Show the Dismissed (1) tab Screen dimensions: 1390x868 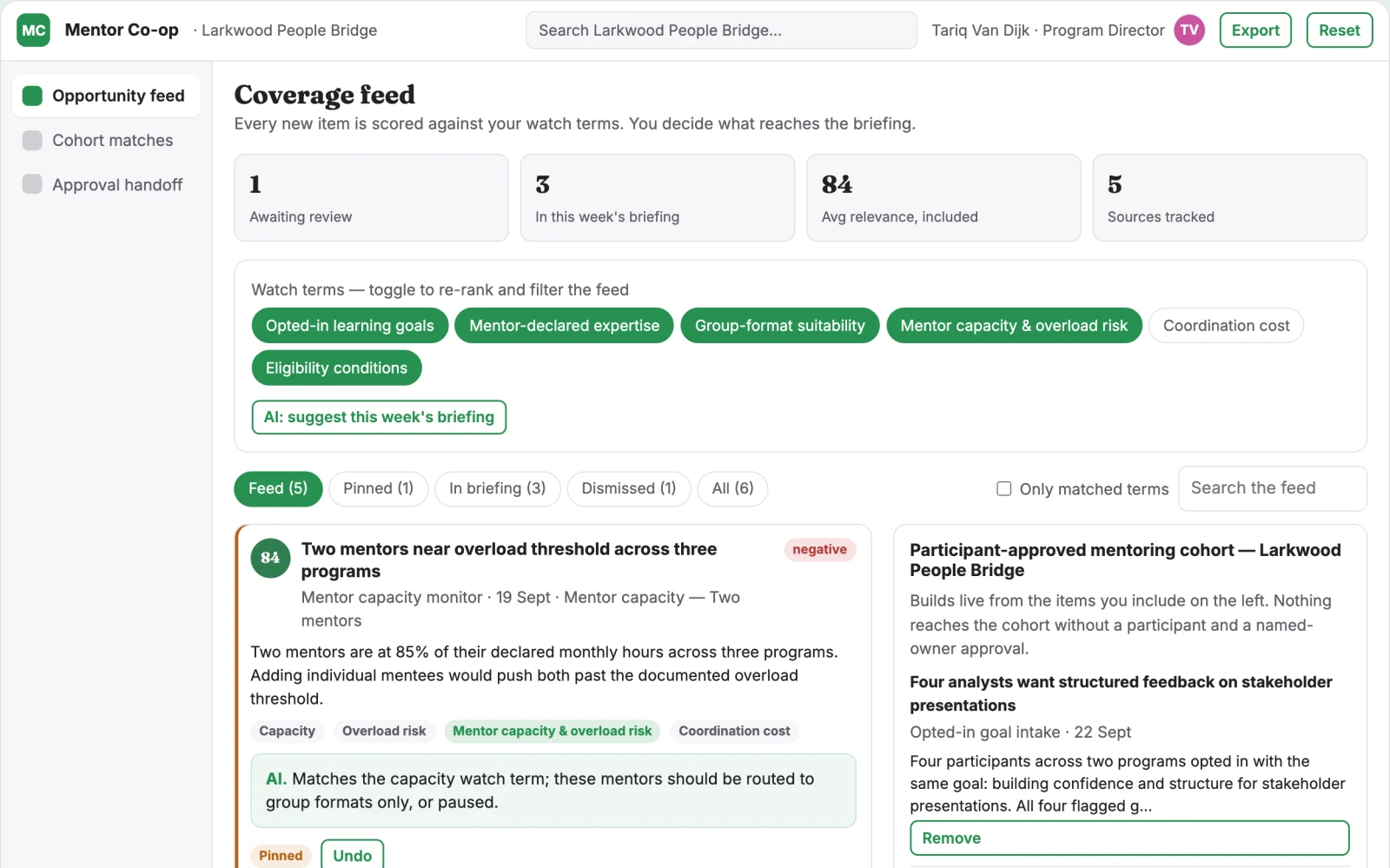(x=628, y=488)
